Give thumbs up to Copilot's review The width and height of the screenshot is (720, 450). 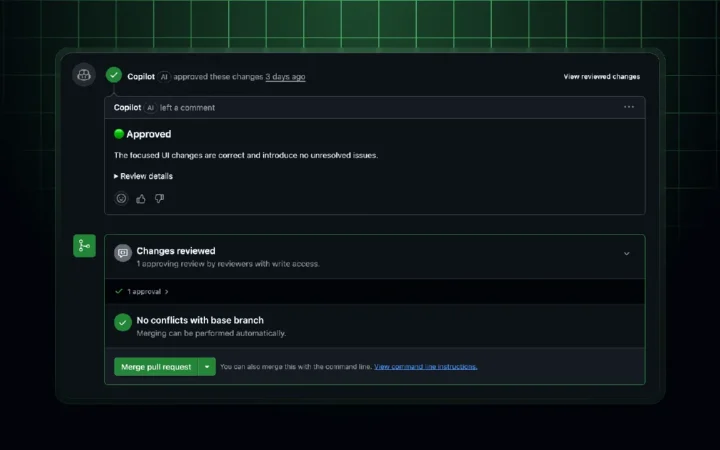coord(141,198)
